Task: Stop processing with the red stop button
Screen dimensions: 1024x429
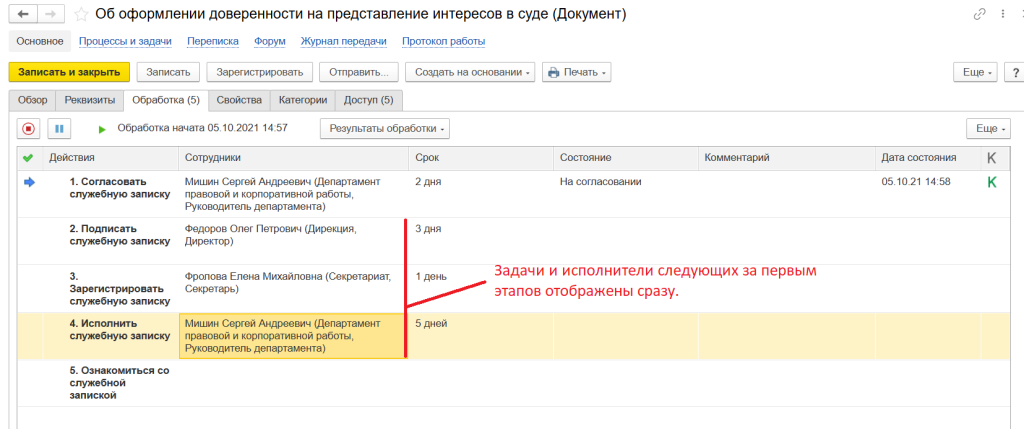Action: coord(28,129)
